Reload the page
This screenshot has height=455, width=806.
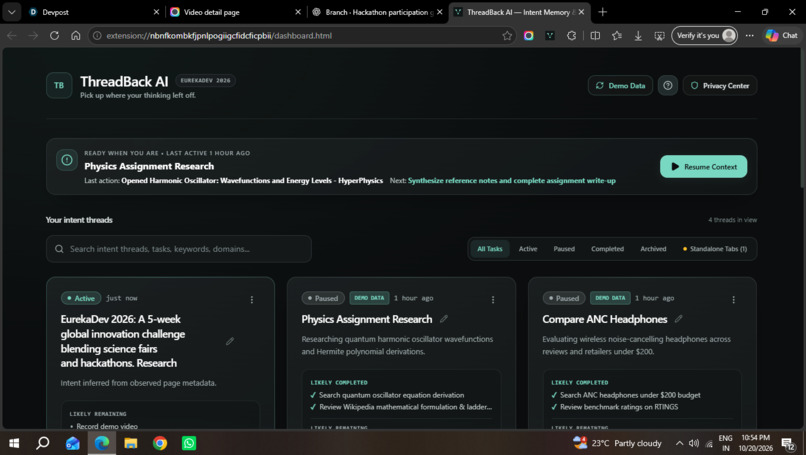[x=54, y=35]
